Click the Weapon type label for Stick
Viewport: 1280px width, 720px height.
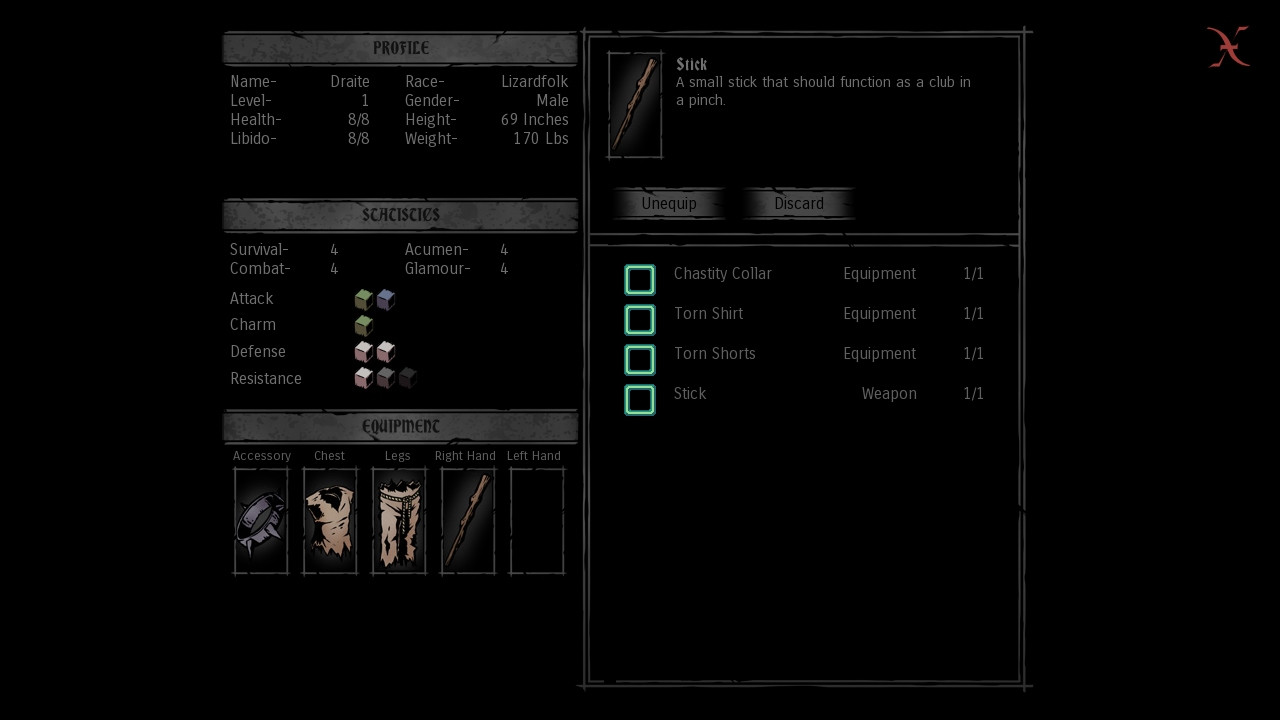click(x=889, y=394)
